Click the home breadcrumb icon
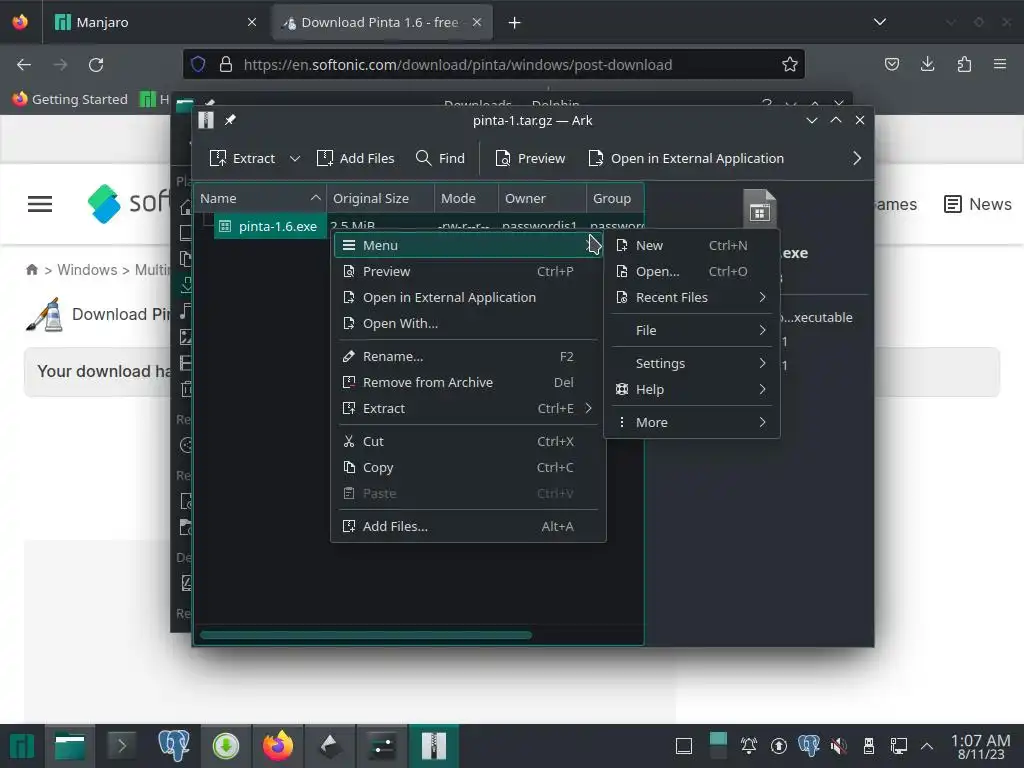Viewport: 1024px width, 768px height. (x=31, y=270)
